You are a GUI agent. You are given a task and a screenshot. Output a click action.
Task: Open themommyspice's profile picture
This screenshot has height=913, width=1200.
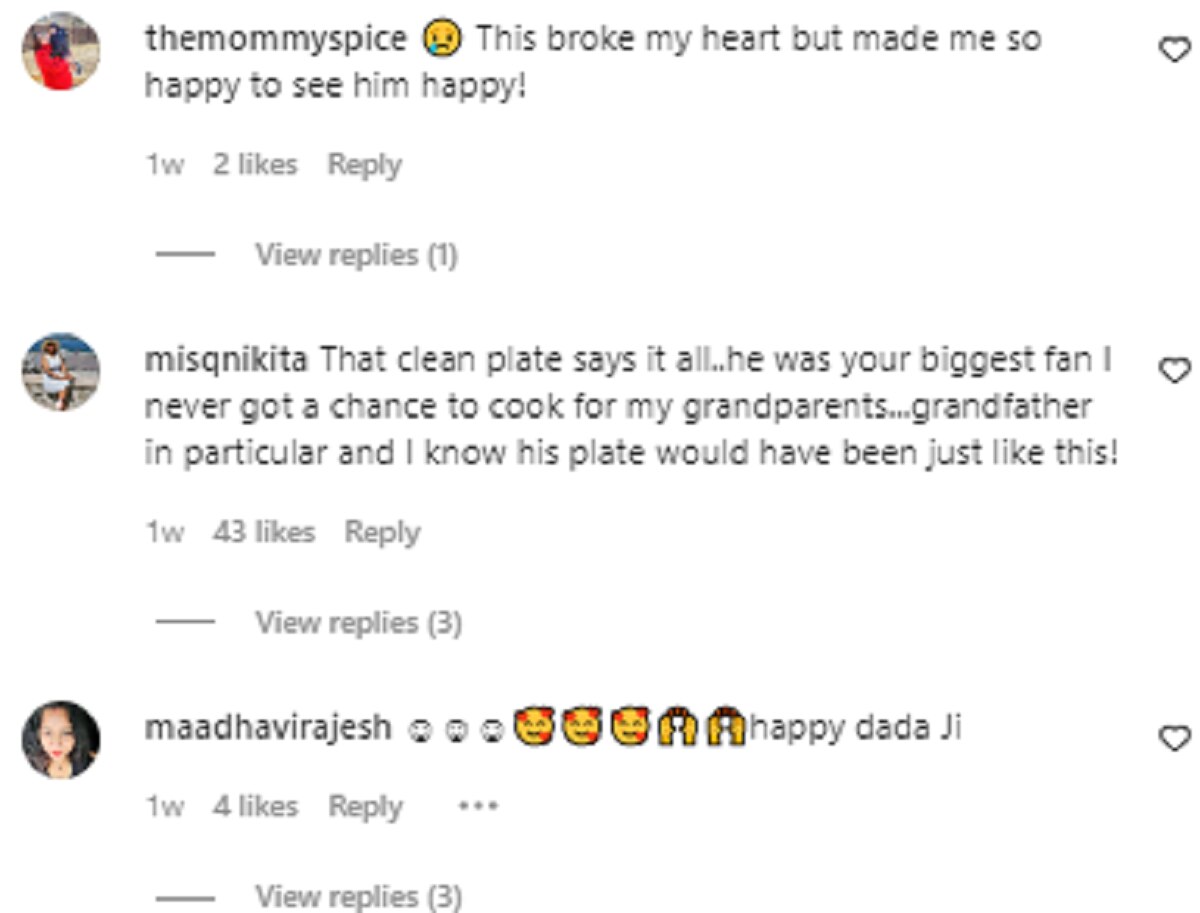pyautogui.click(x=61, y=51)
